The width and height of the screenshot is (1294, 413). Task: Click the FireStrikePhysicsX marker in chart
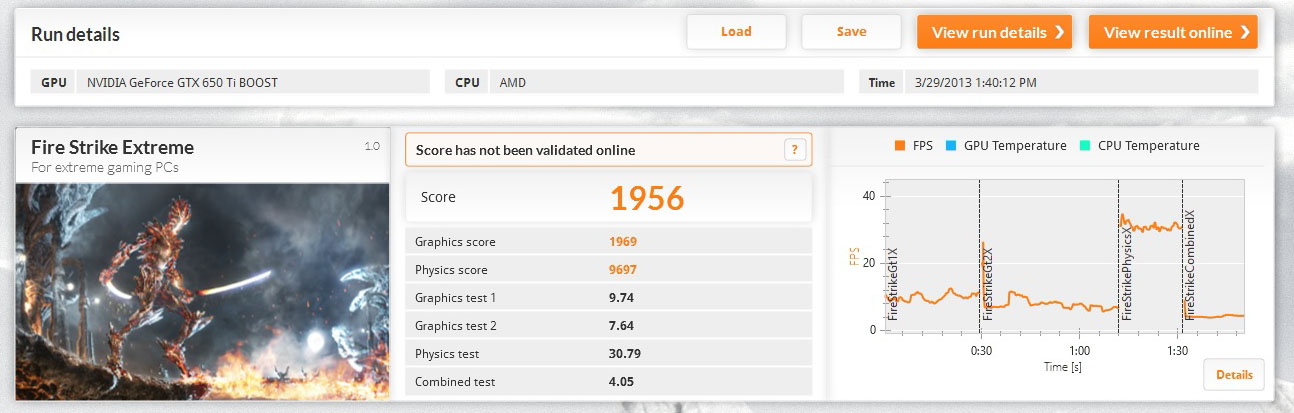[1127, 272]
